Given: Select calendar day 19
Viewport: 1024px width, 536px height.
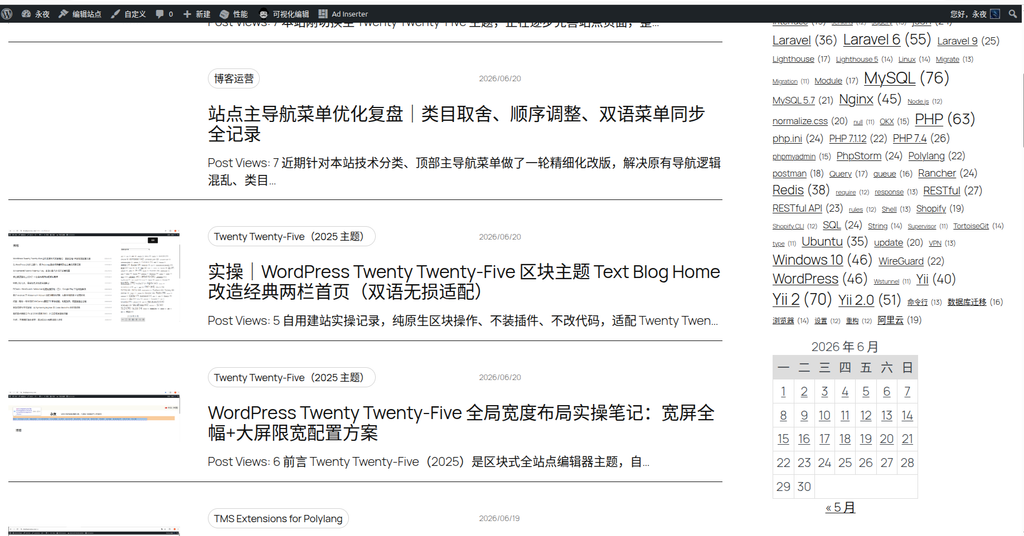Looking at the screenshot, I should tap(865, 439).
